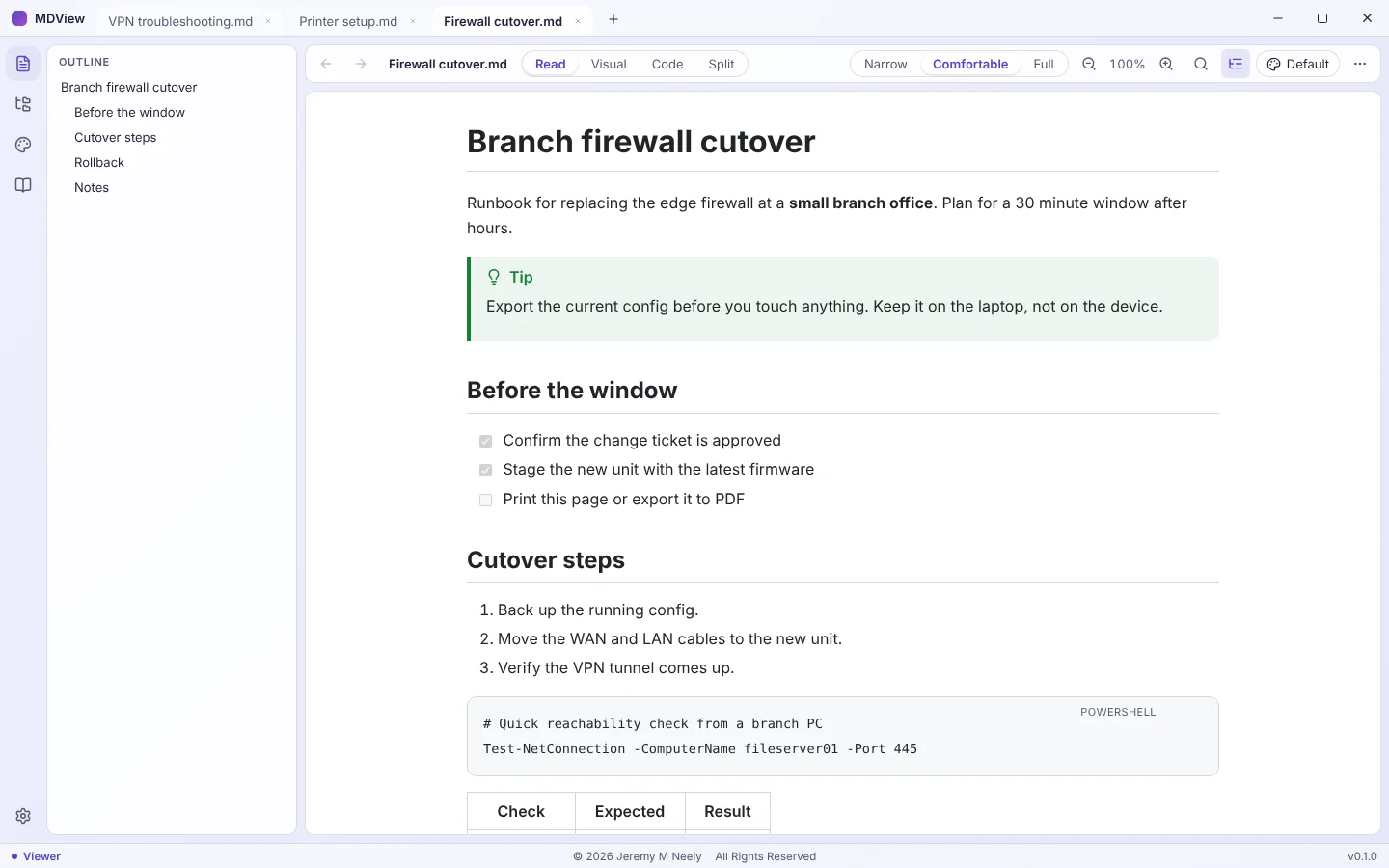Switch to Narrow page width
This screenshot has width=1389, height=868.
(885, 64)
